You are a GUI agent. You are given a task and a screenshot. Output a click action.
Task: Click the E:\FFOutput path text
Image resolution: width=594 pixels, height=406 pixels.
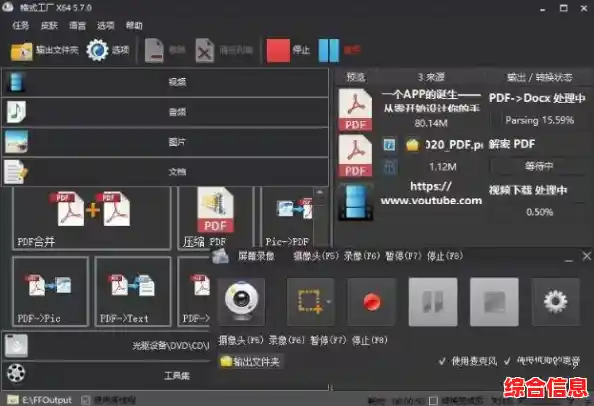click(x=47, y=400)
